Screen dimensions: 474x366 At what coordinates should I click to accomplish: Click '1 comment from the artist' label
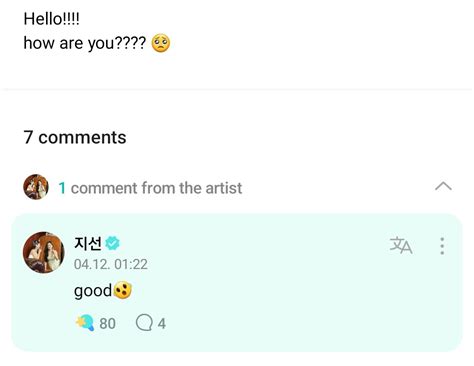(x=150, y=188)
